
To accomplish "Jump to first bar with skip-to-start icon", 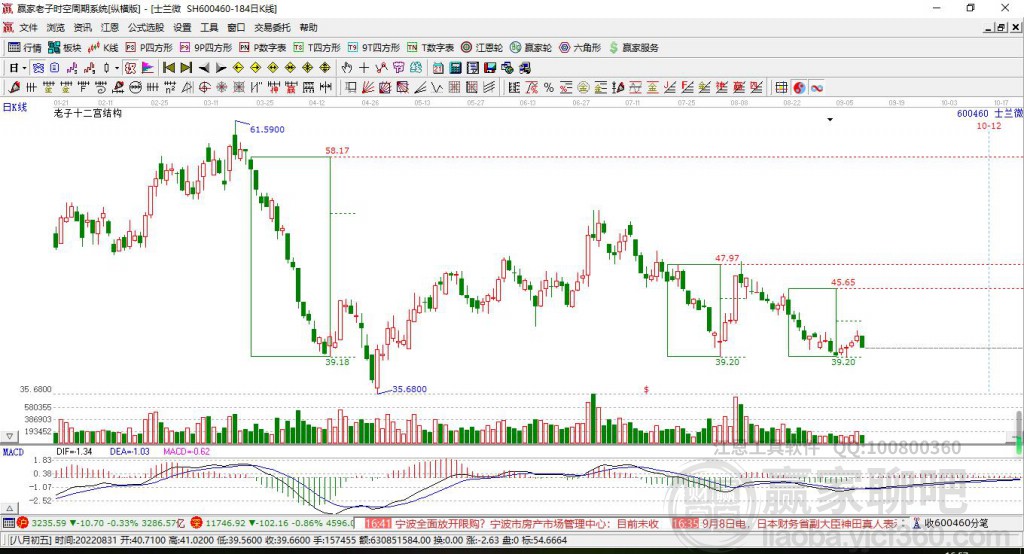I will (168, 68).
